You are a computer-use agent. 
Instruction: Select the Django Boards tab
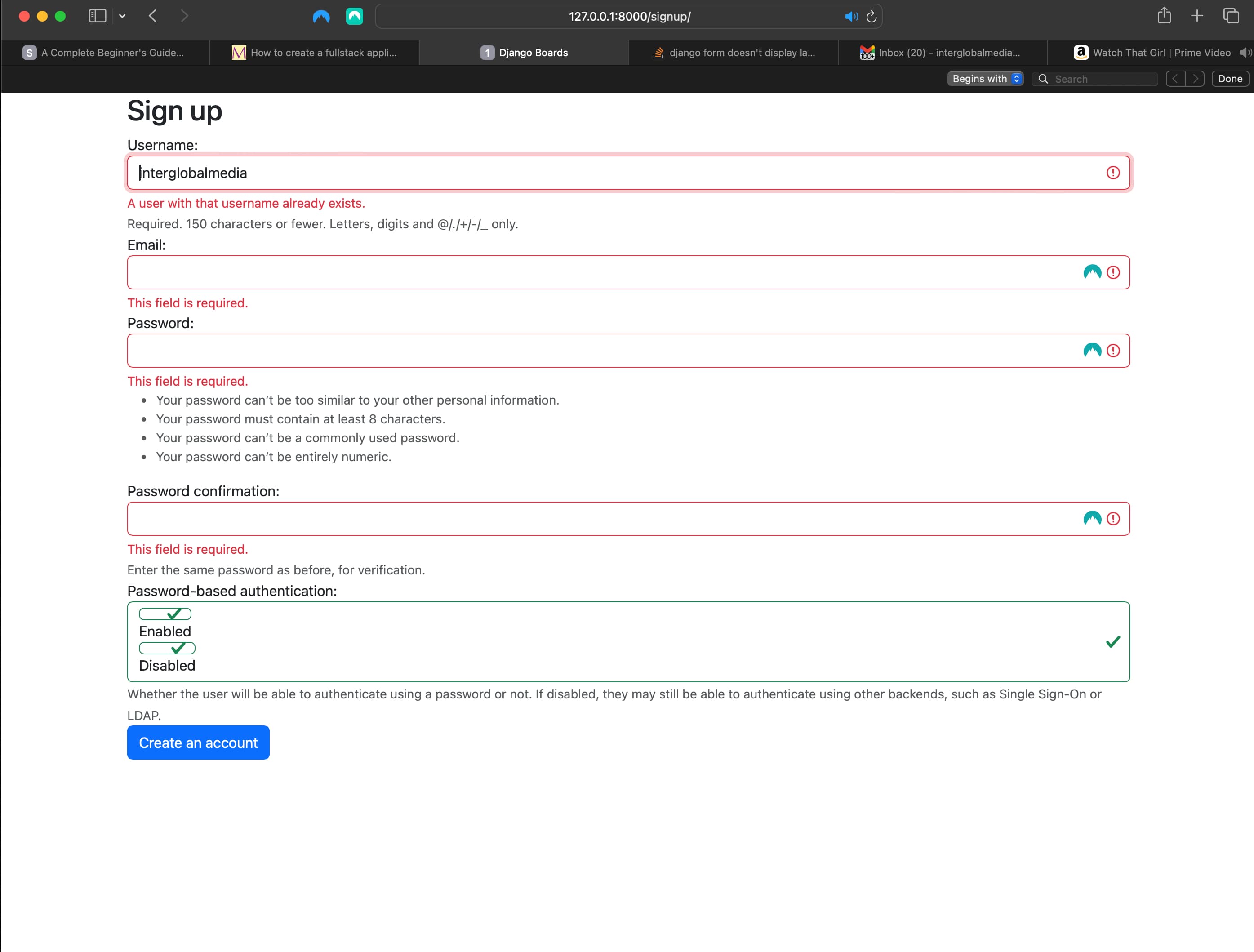524,53
